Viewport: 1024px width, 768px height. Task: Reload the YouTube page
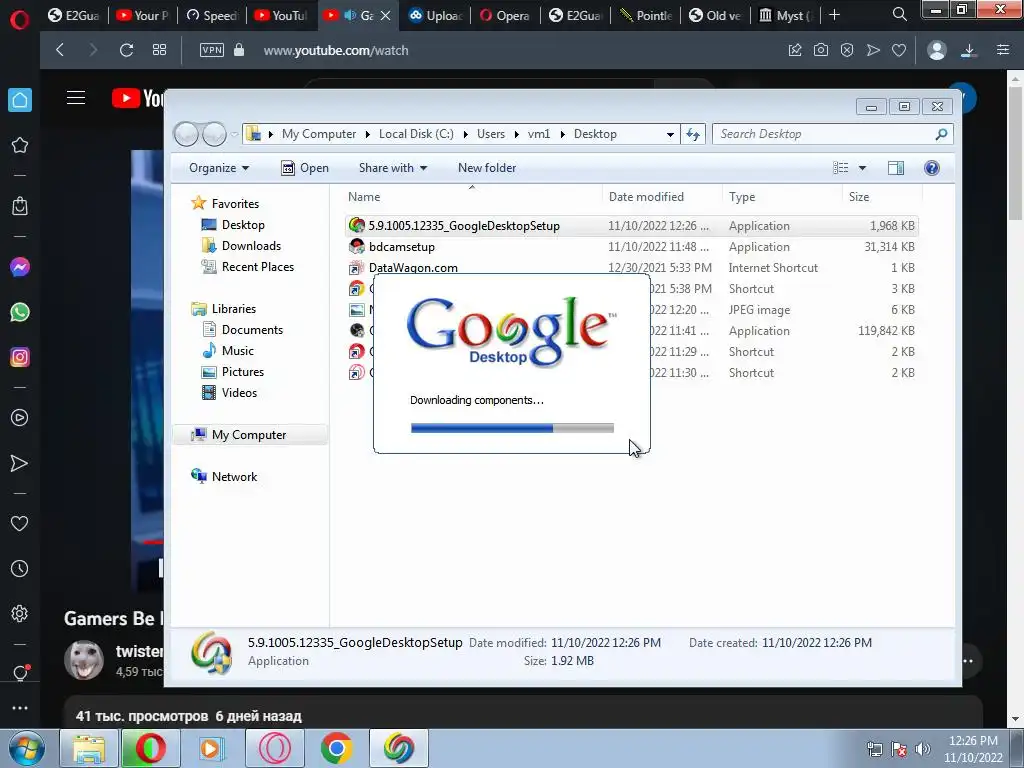tap(127, 50)
